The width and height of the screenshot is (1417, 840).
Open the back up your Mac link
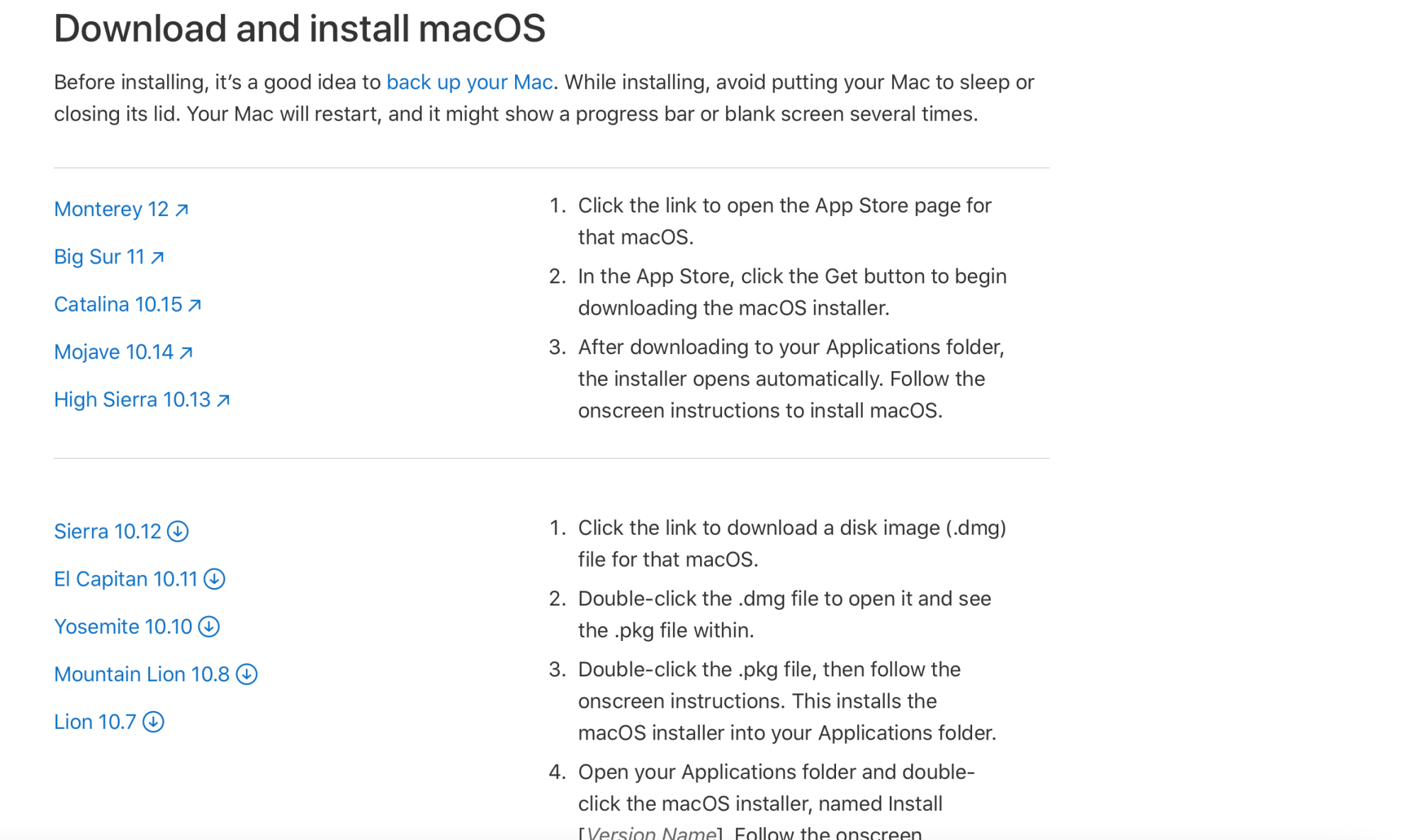(470, 82)
